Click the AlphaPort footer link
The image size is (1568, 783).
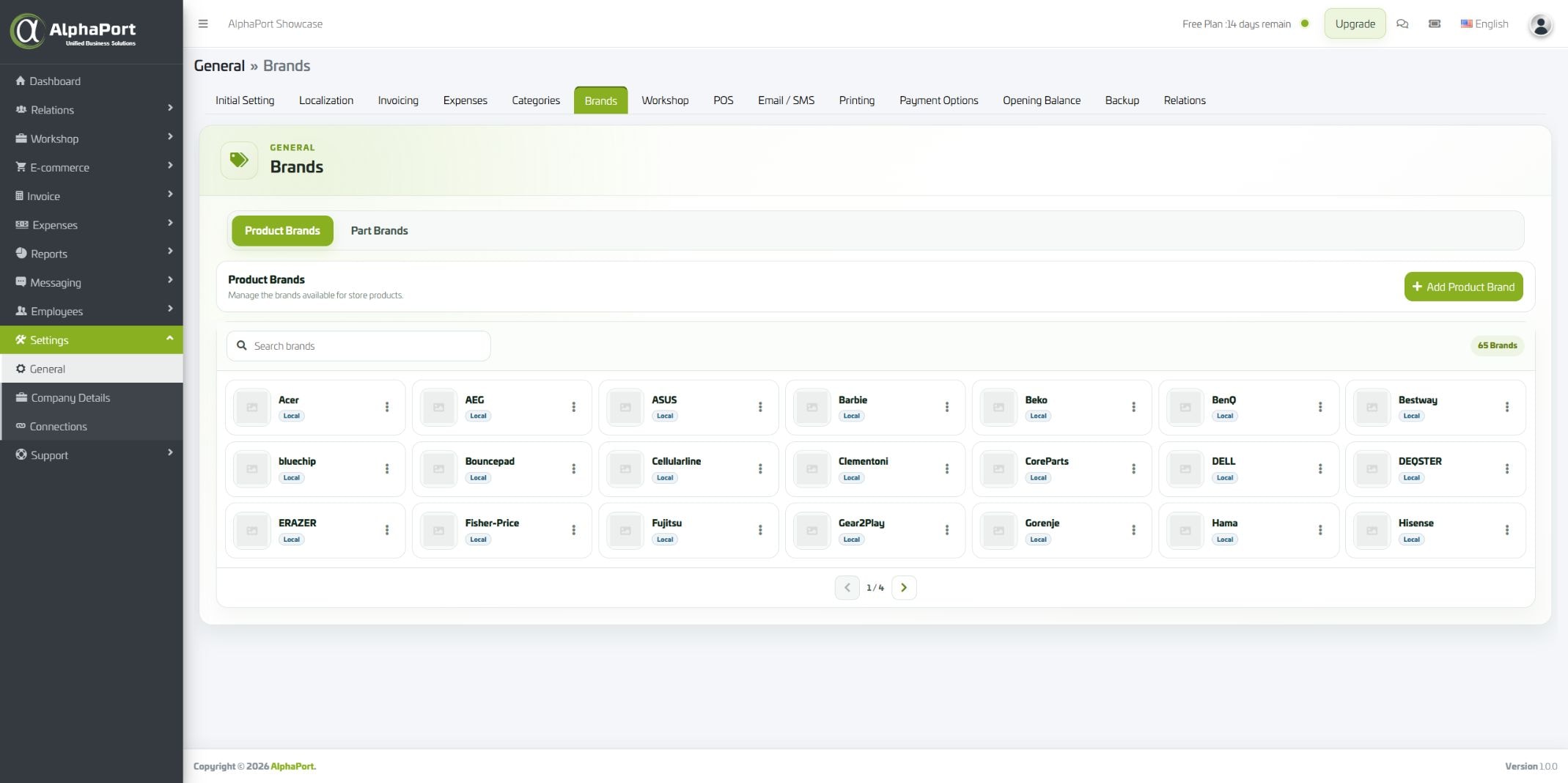coord(293,766)
